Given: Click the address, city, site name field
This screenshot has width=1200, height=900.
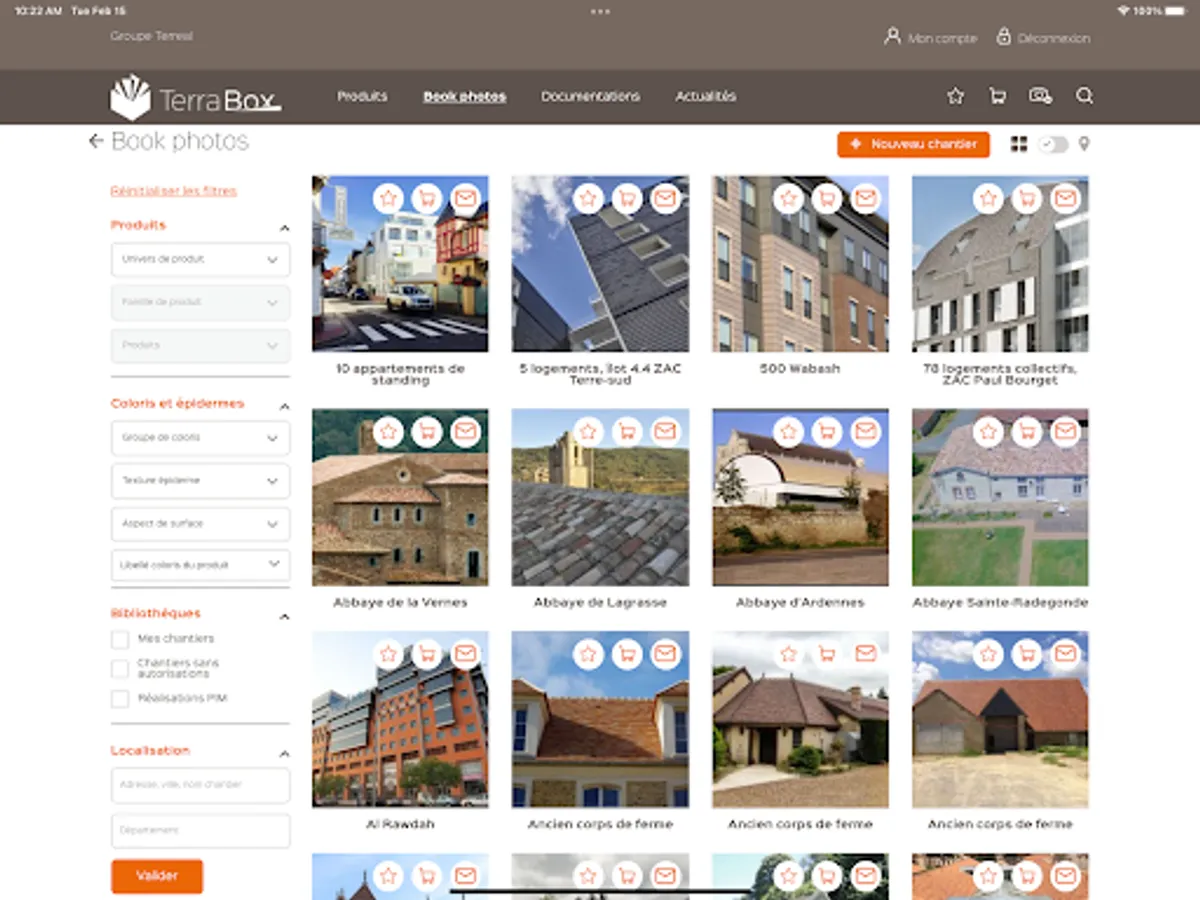Looking at the screenshot, I should point(200,785).
